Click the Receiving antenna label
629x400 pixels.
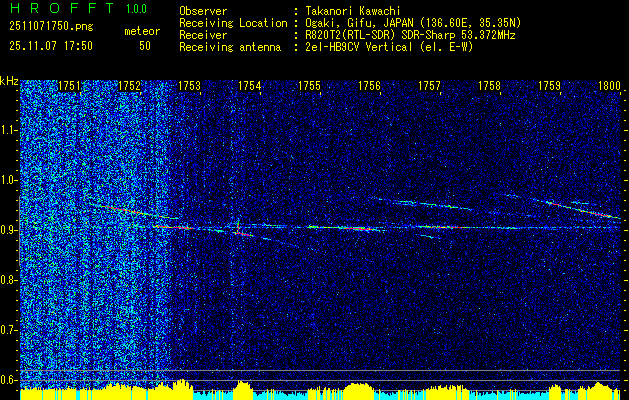point(230,47)
